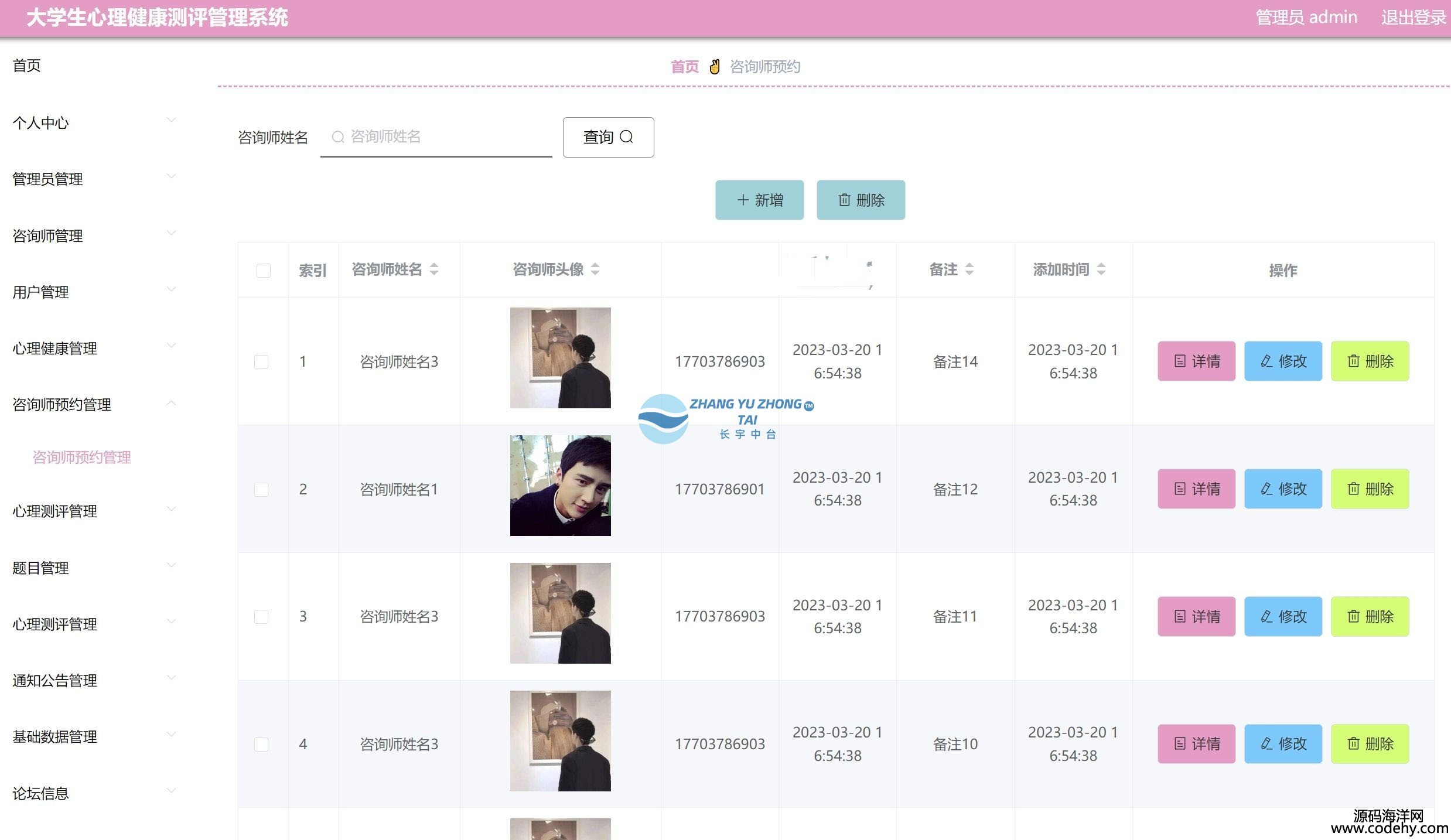Select the 咨询师预约管理 submenu item
Viewport: 1451px width, 840px height.
[81, 457]
